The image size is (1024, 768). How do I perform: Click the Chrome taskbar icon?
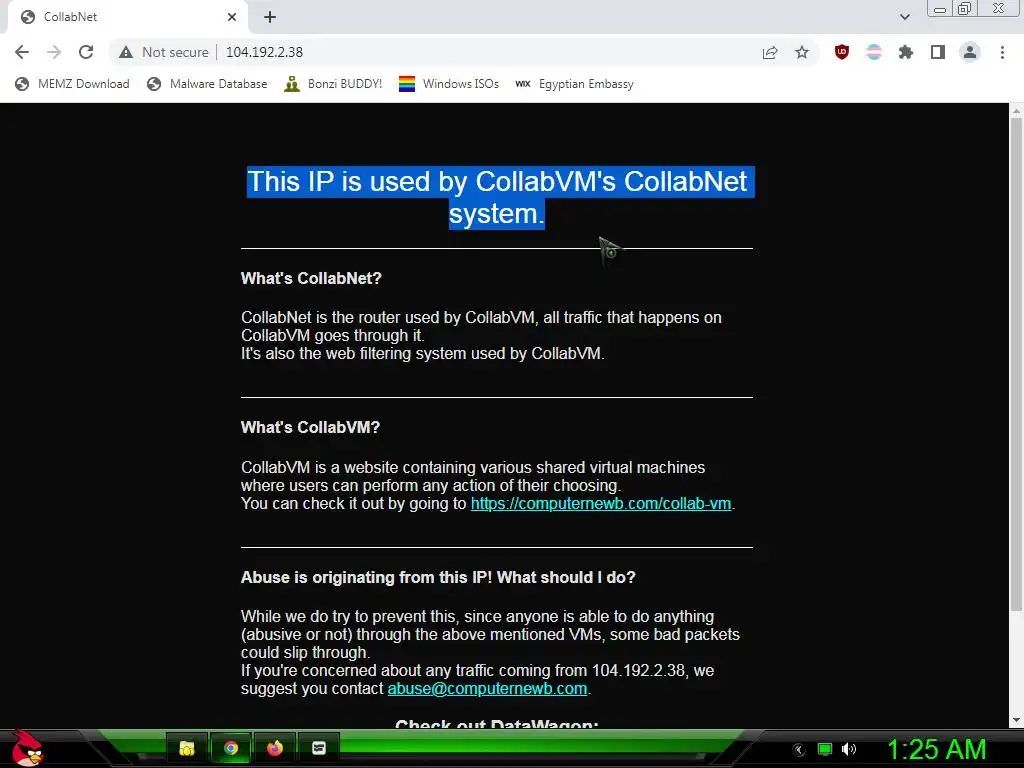pos(231,748)
